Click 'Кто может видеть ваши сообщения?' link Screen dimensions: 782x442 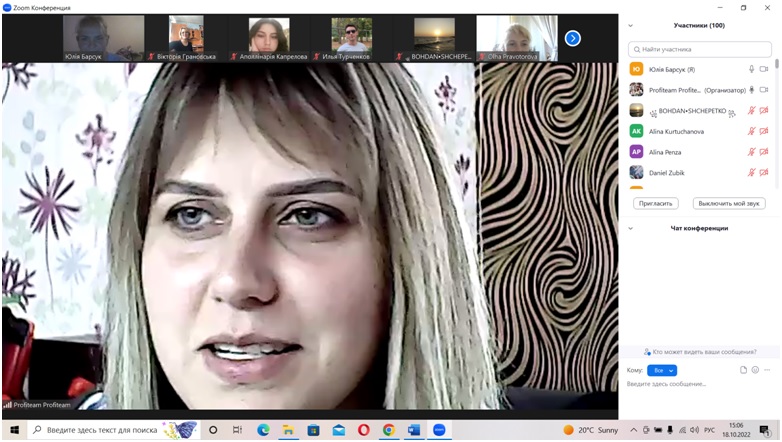[704, 352]
